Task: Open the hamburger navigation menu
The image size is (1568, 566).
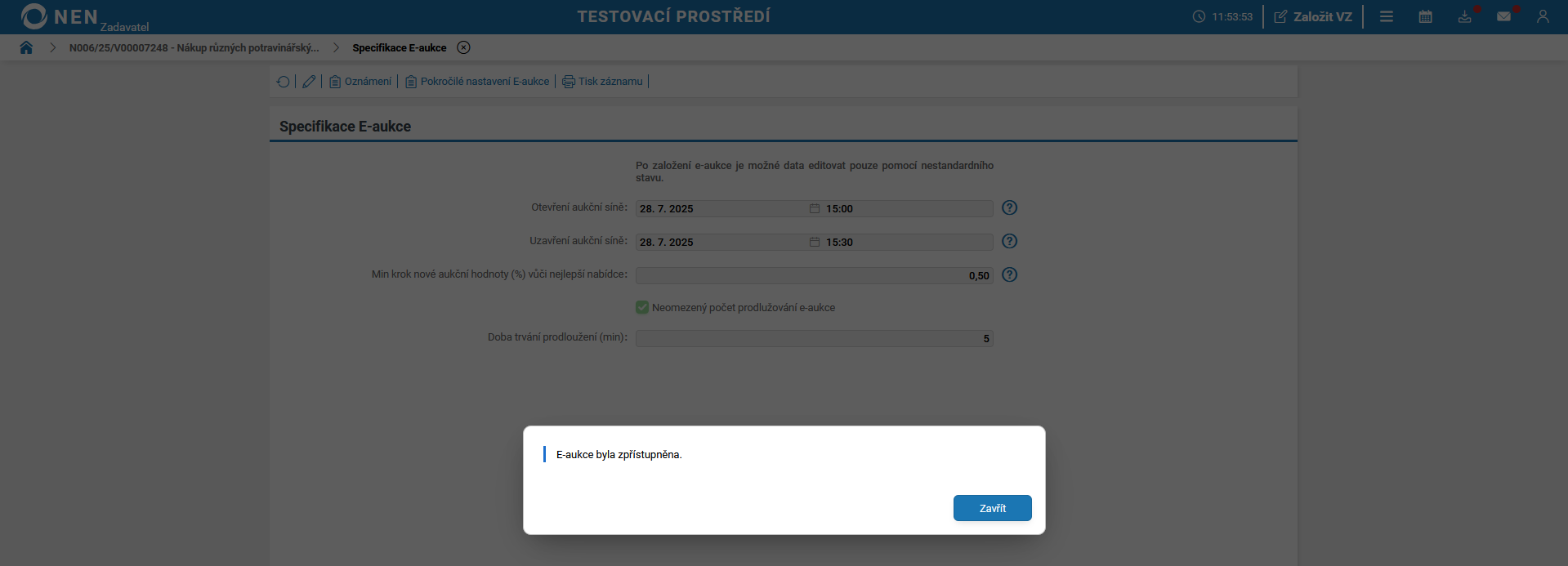Action: [x=1386, y=16]
